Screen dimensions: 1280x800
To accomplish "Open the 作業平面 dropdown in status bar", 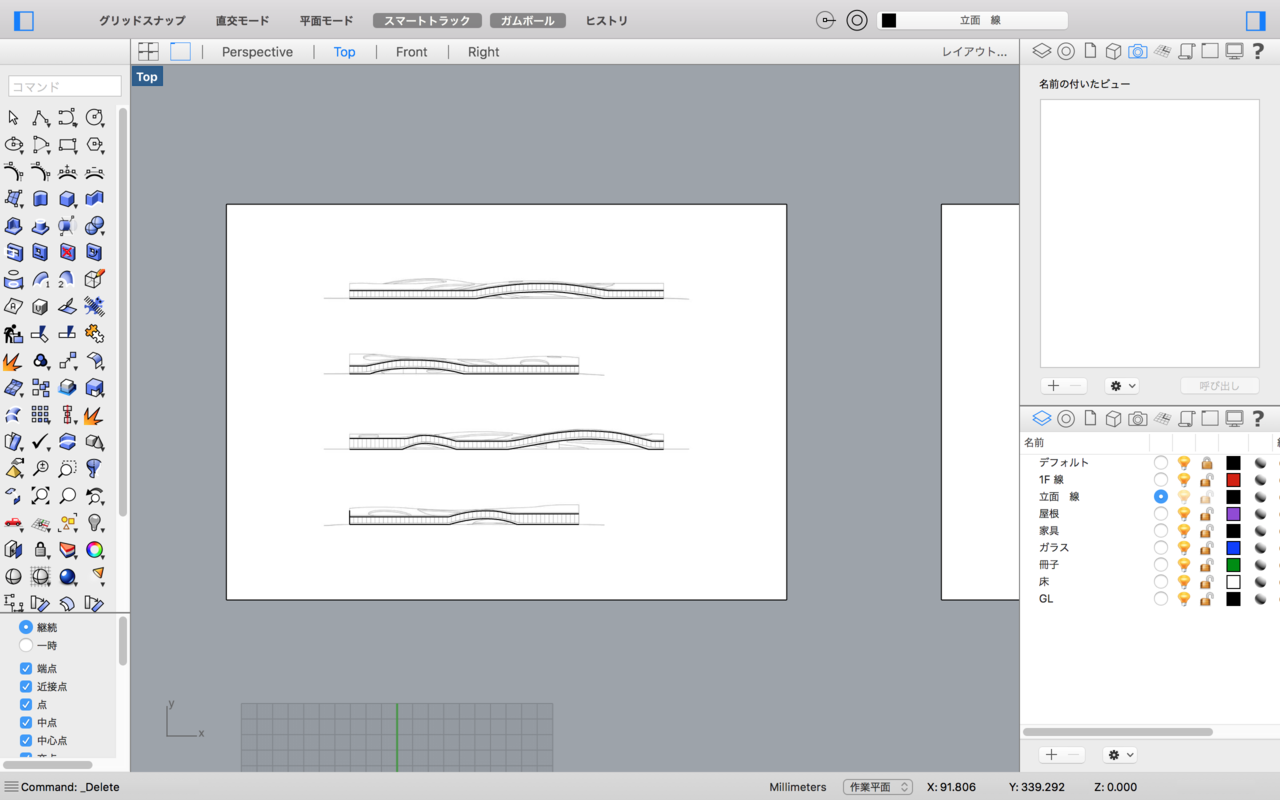I will coord(877,787).
